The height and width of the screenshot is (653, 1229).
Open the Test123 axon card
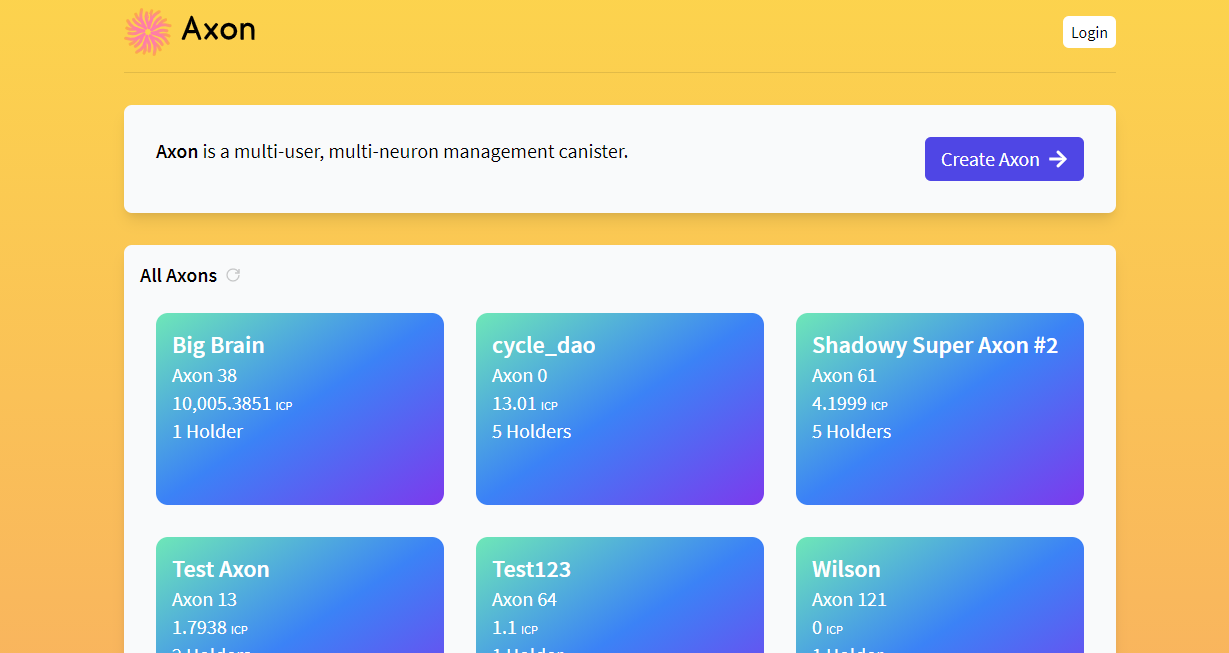tap(620, 595)
